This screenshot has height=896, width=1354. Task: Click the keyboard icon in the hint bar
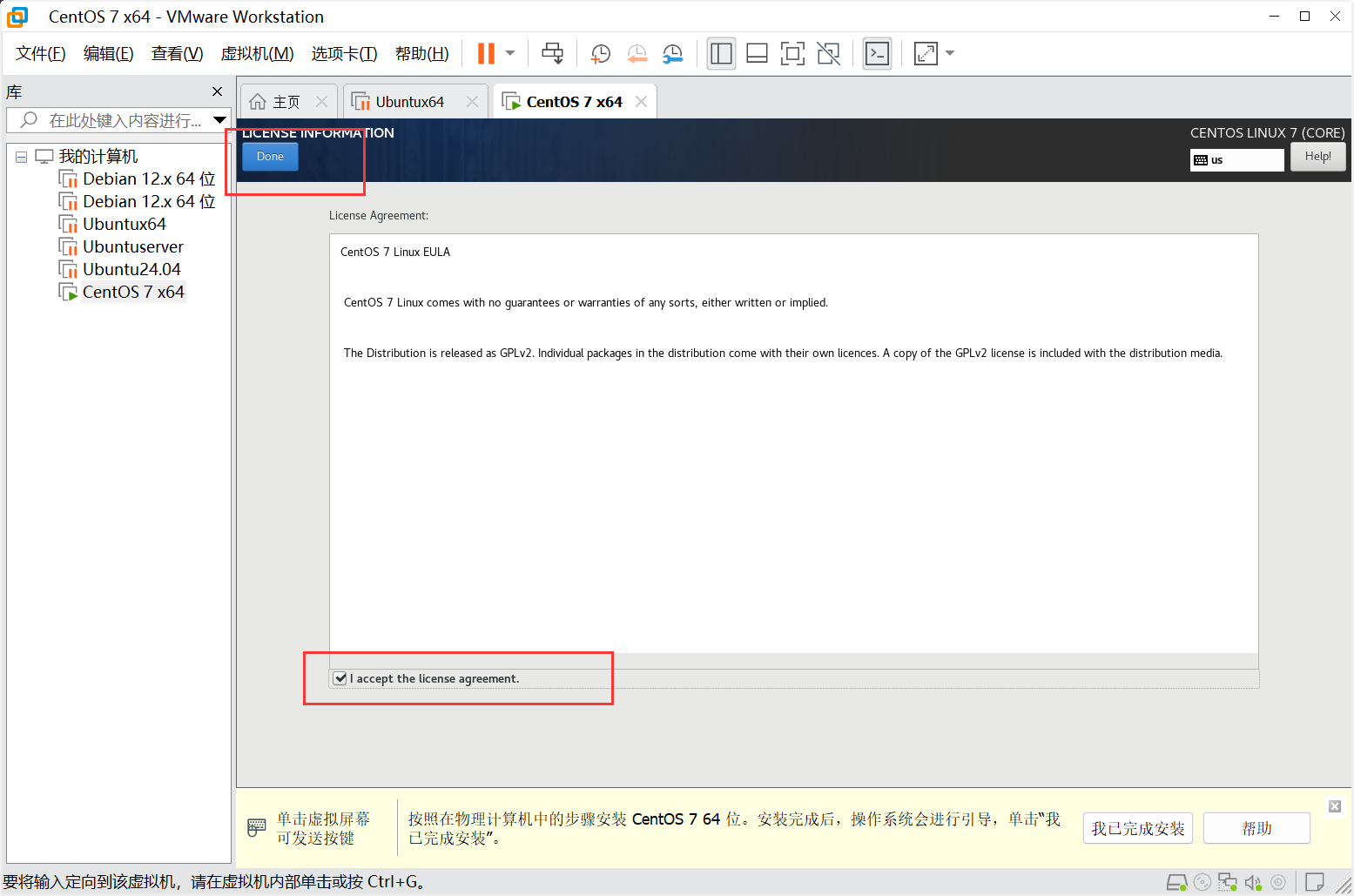(257, 827)
